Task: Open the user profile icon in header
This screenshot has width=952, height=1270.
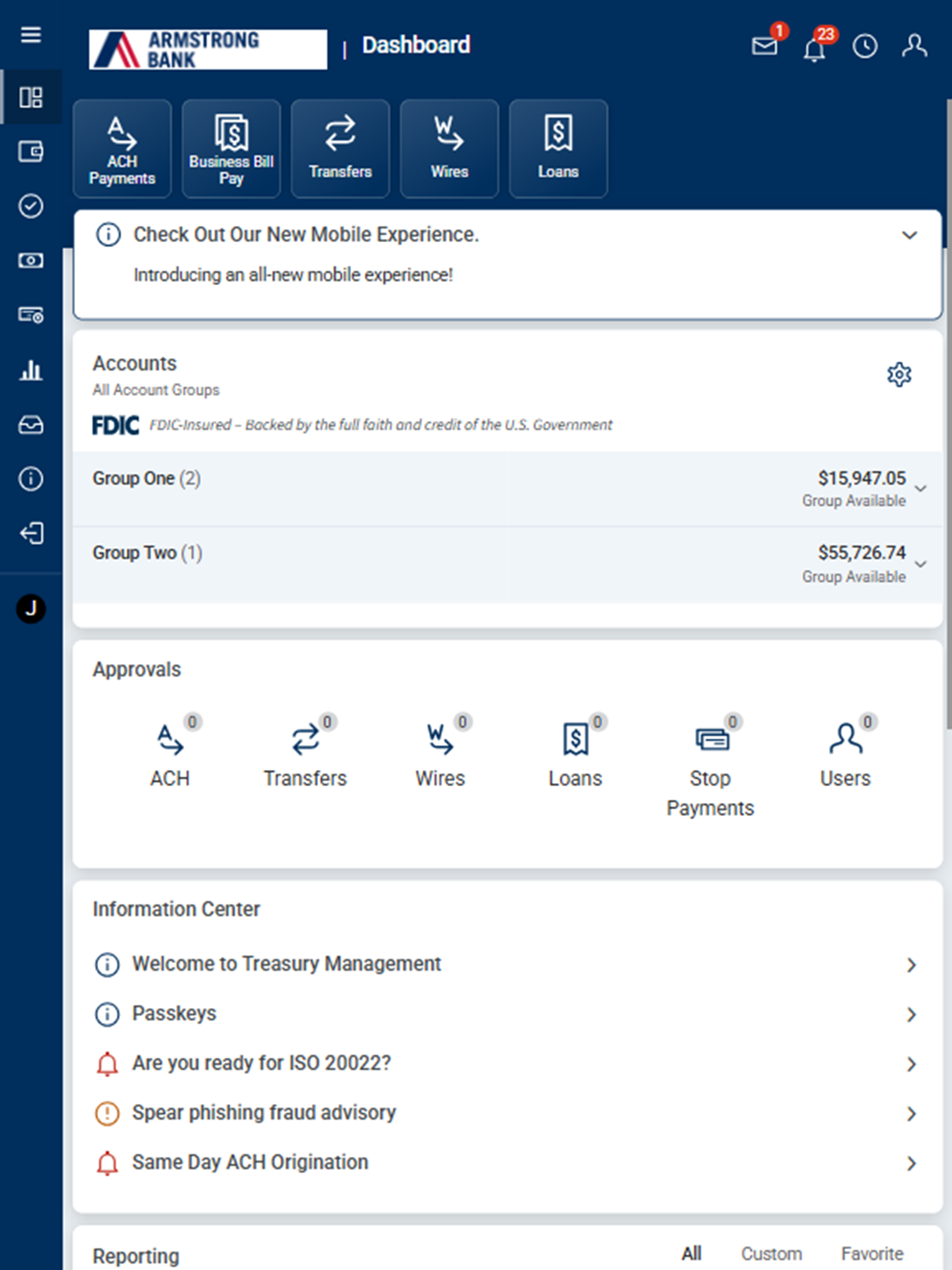Action: pos(914,45)
